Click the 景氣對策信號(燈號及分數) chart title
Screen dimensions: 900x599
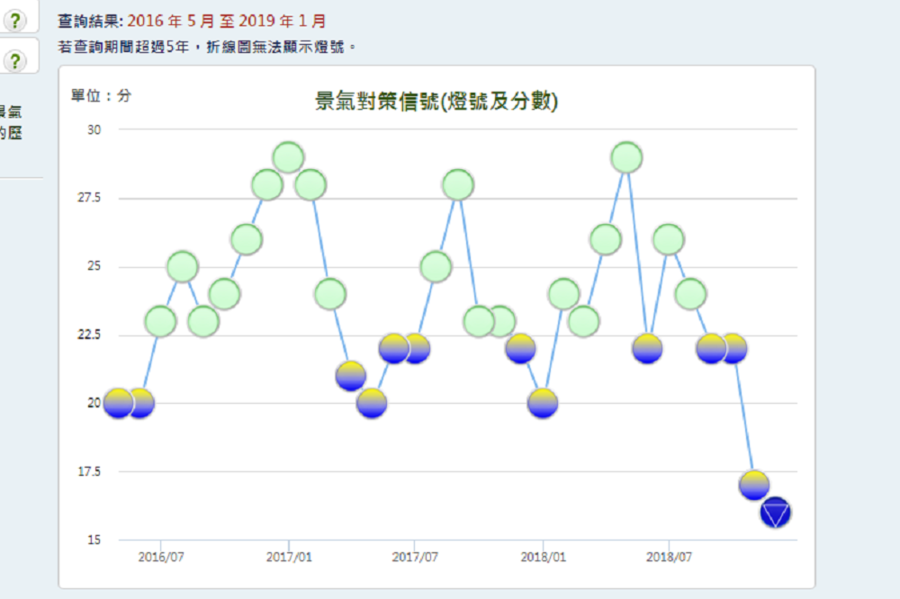(436, 101)
